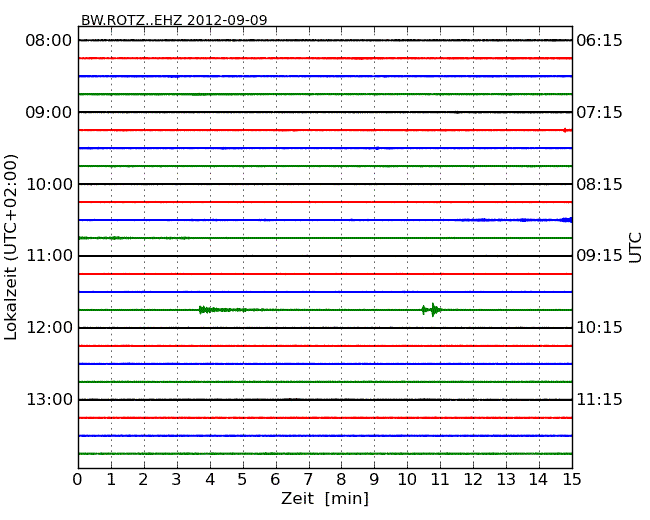Click the 10:15 UTC label
This screenshot has height=520, width=650.
[599, 328]
